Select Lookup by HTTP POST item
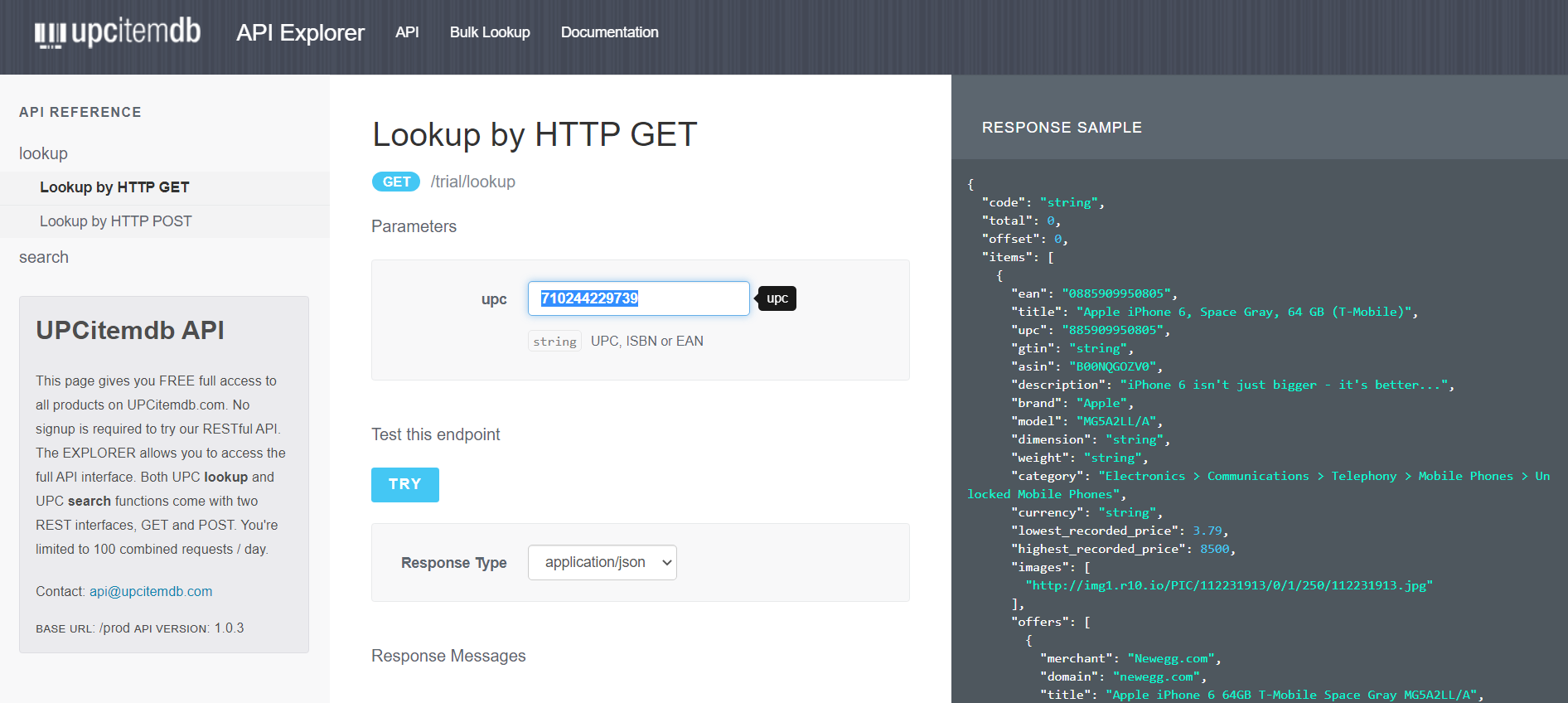This screenshot has height=703, width=1568. 116,221
